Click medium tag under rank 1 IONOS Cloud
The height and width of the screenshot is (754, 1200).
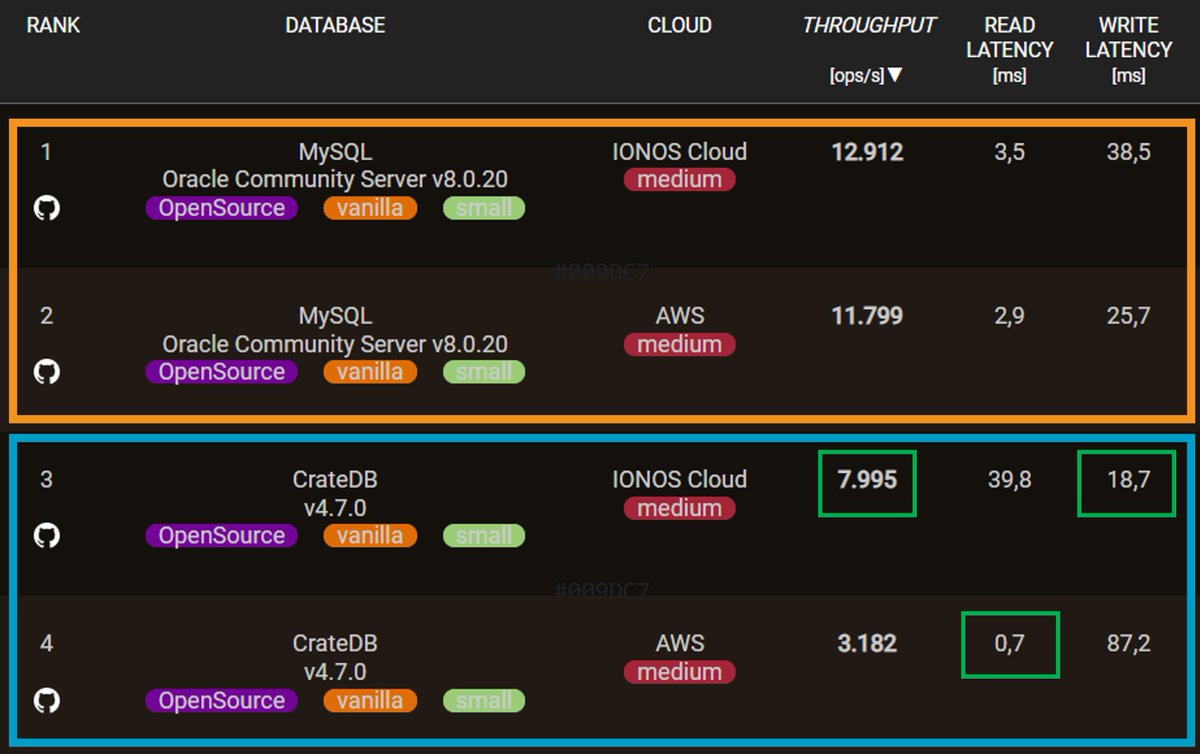680,180
